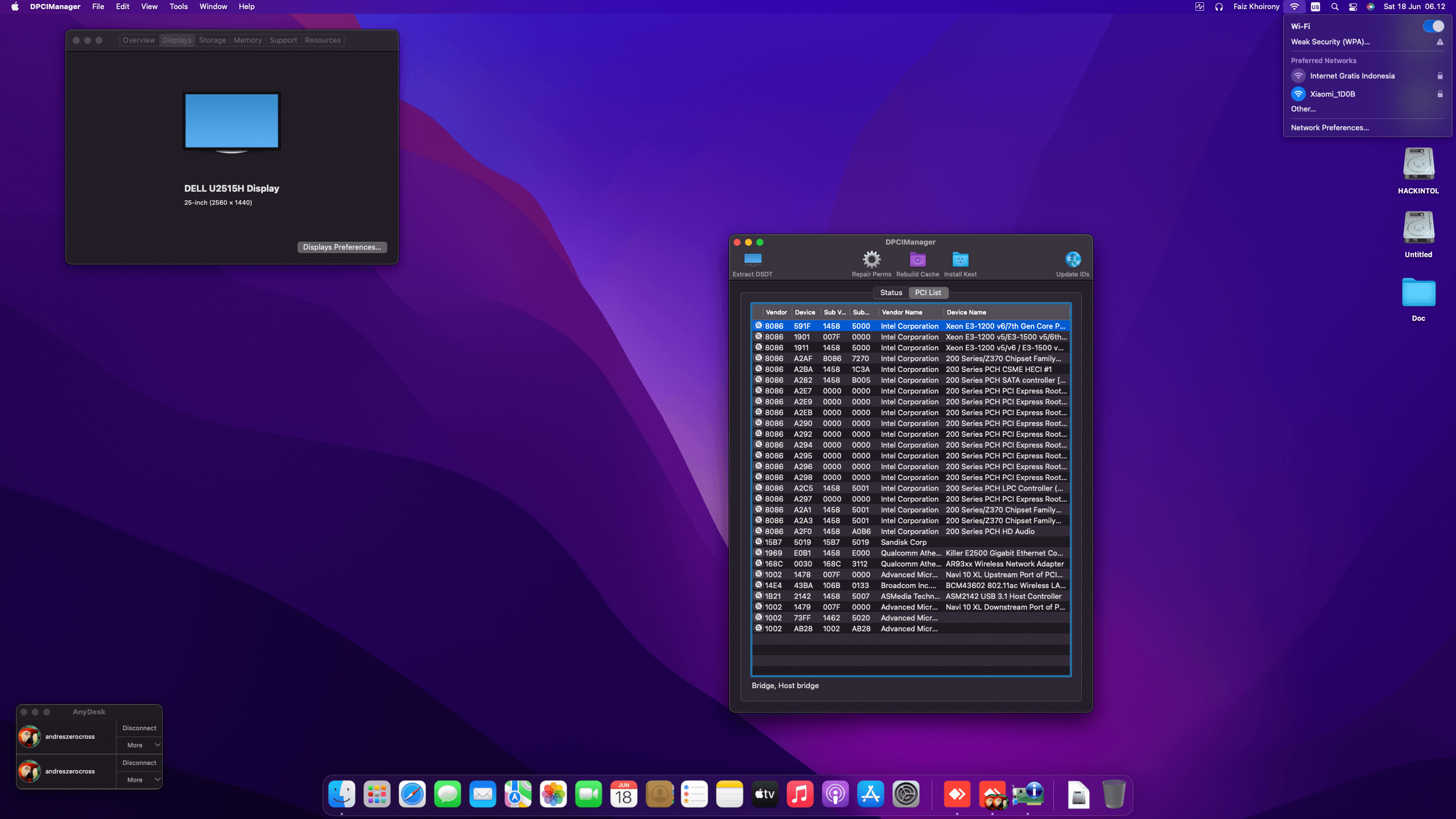Screen dimensions: 1456x819
Task: Open the Window menu
Action: (x=213, y=7)
